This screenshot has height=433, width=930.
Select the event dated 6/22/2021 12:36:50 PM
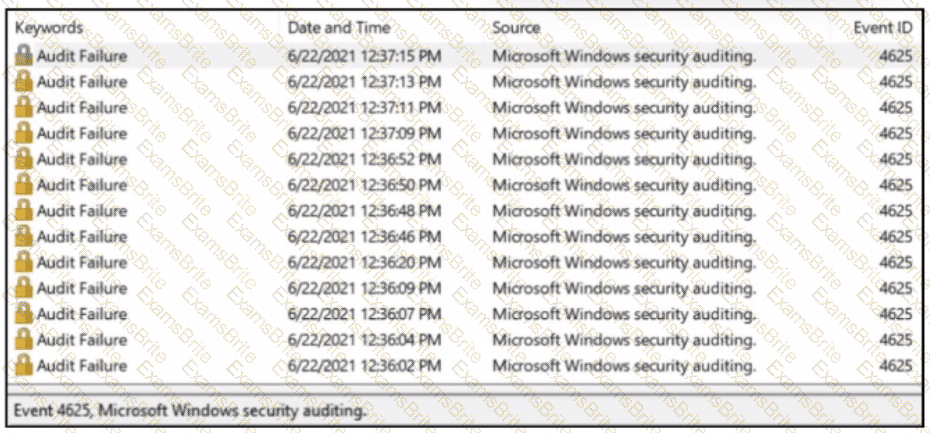coord(364,185)
